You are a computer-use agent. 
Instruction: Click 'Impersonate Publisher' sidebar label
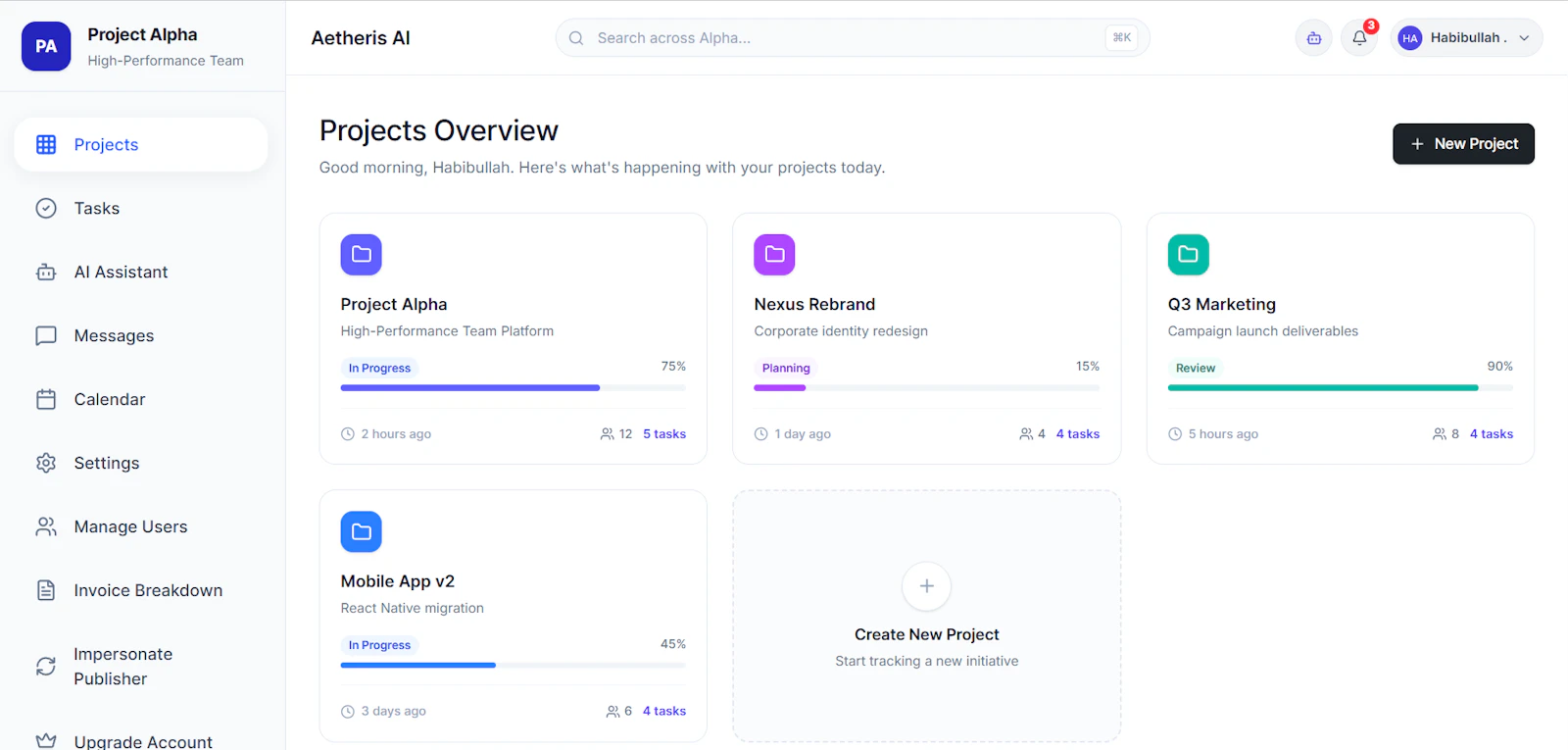(123, 667)
